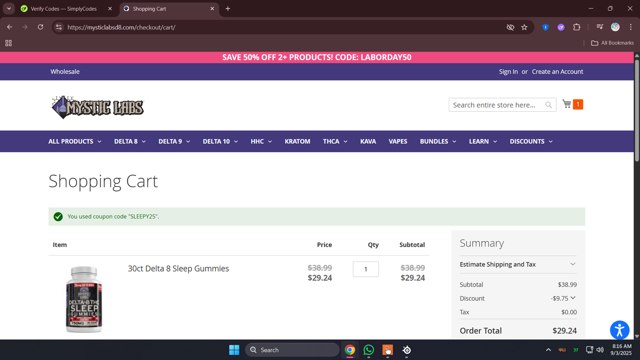Image resolution: width=640 pixels, height=360 pixels.
Task: Expand the HHC menu
Action: [x=261, y=141]
